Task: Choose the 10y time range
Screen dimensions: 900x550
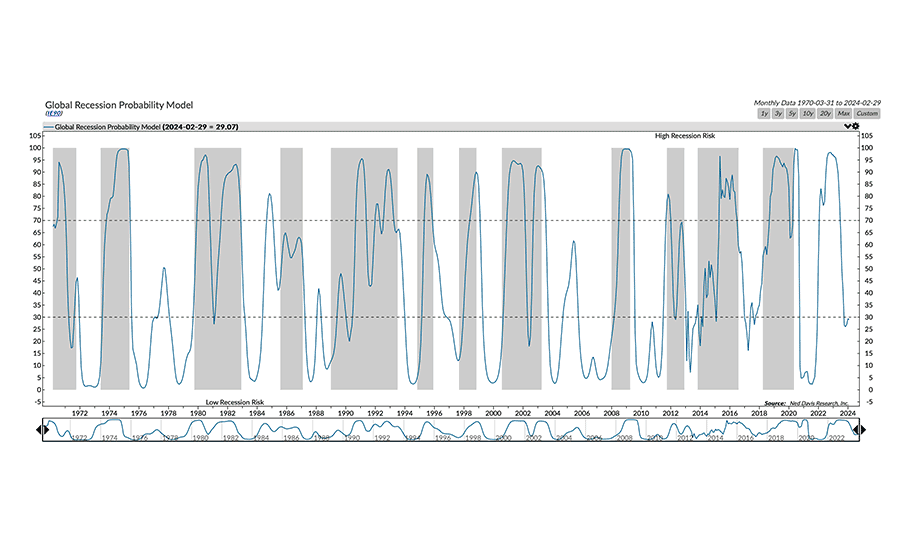Action: coord(808,114)
